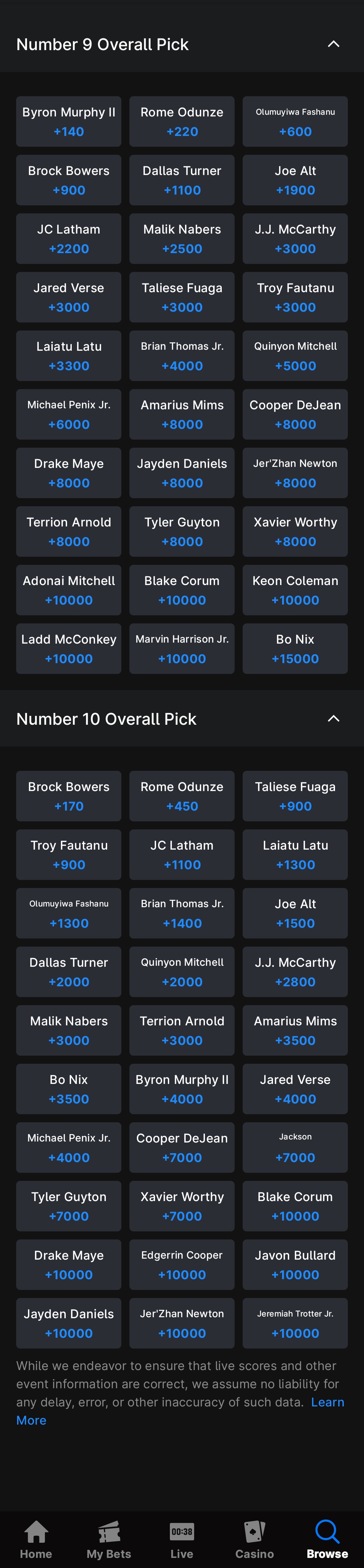This screenshot has width=364, height=1568.
Task: Select Rome Odunze +220 for pick 9
Action: (x=182, y=121)
